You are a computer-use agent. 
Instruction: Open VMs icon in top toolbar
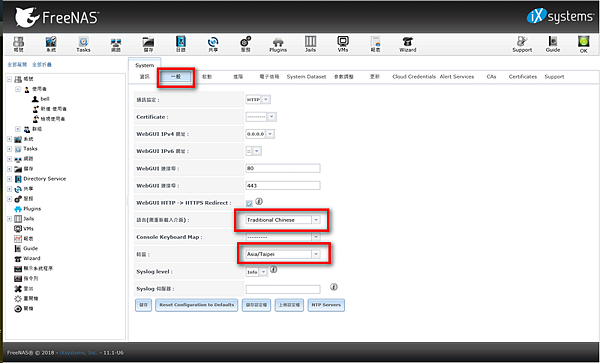click(343, 44)
